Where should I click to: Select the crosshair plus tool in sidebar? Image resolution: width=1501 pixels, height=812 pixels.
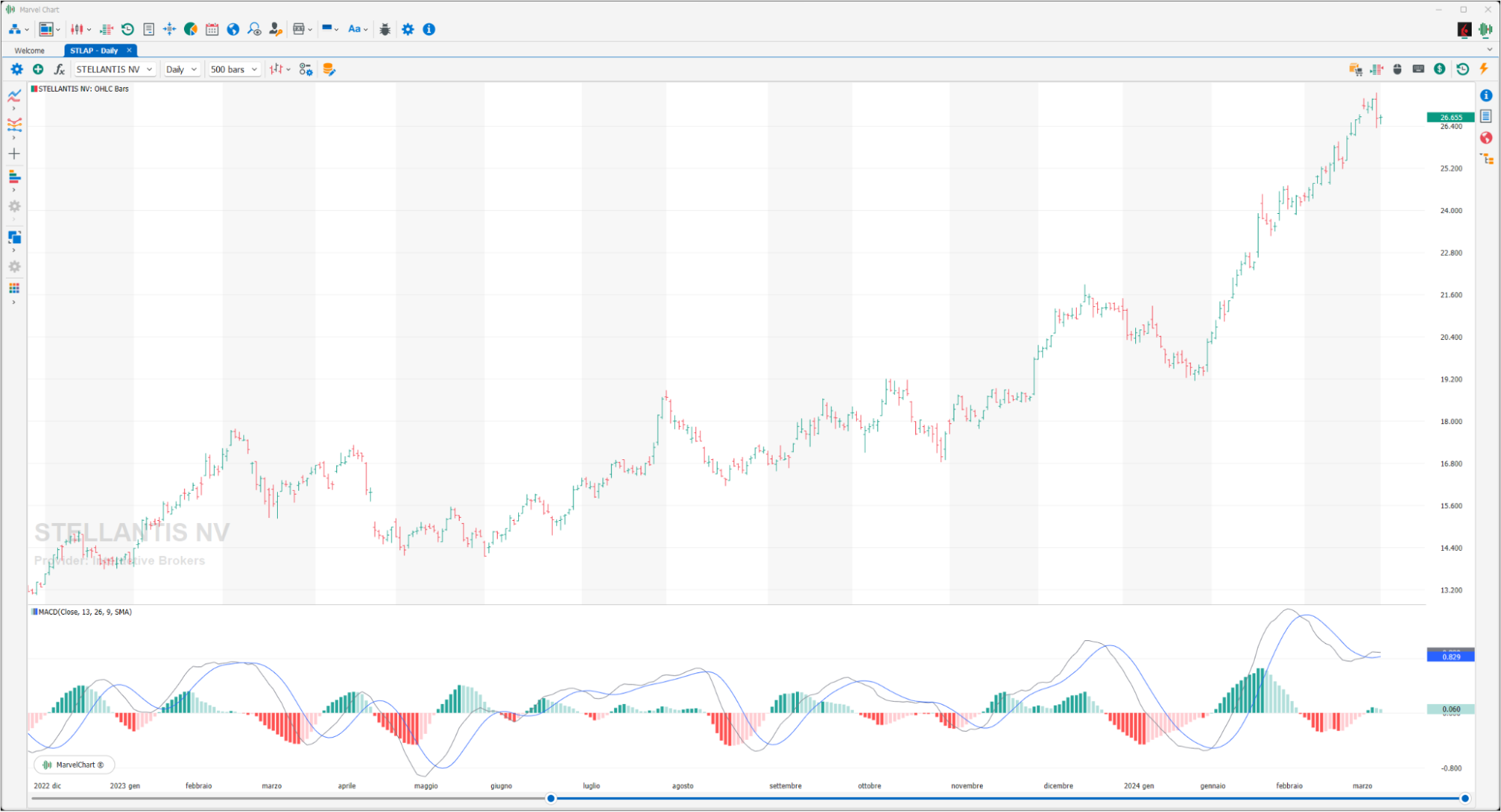coord(14,154)
